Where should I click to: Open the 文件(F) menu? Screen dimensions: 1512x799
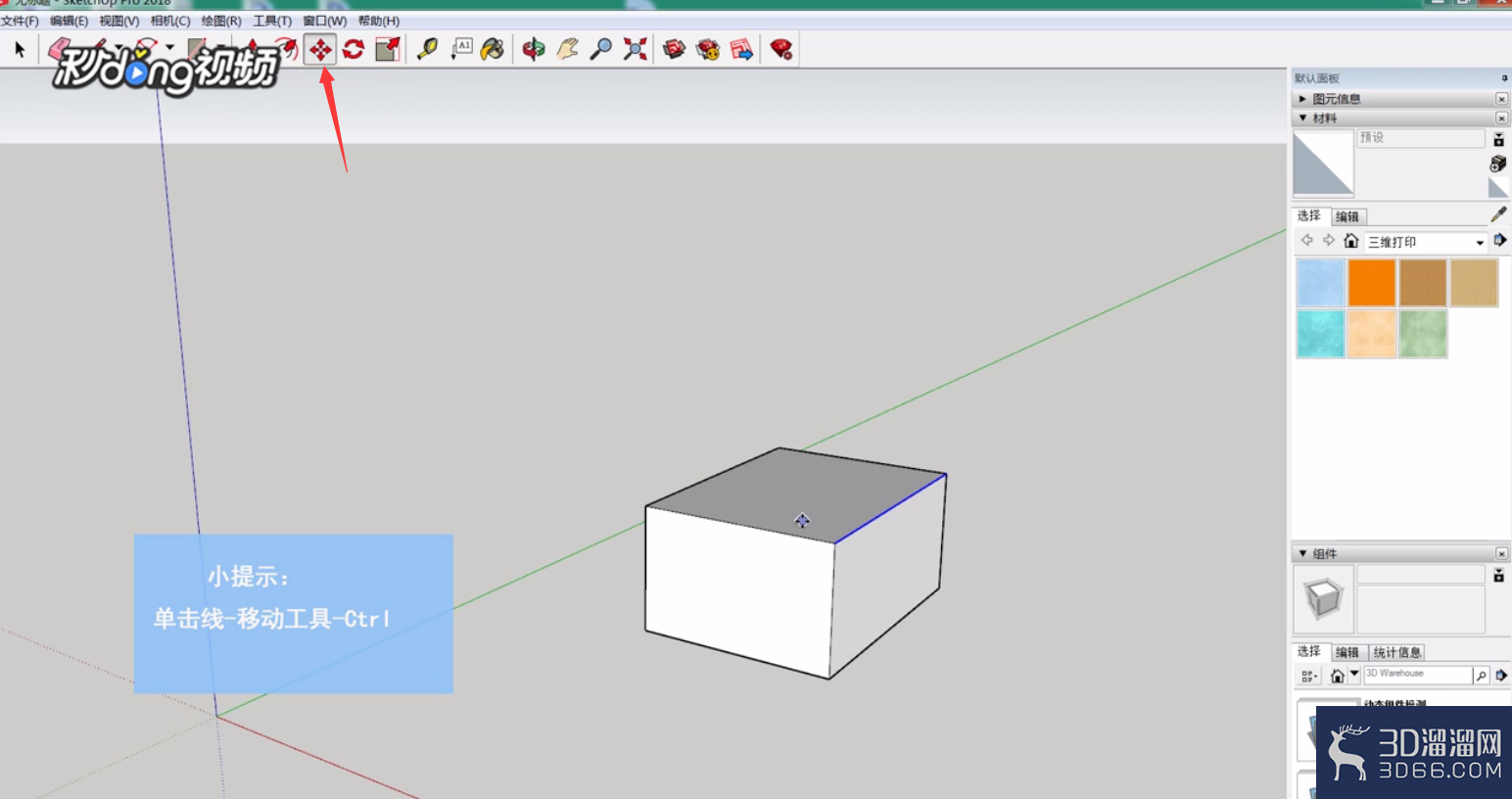click(20, 21)
